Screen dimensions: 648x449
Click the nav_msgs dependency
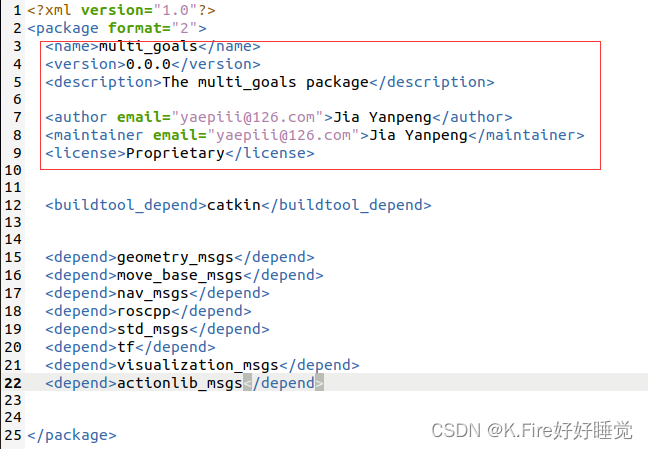point(153,294)
